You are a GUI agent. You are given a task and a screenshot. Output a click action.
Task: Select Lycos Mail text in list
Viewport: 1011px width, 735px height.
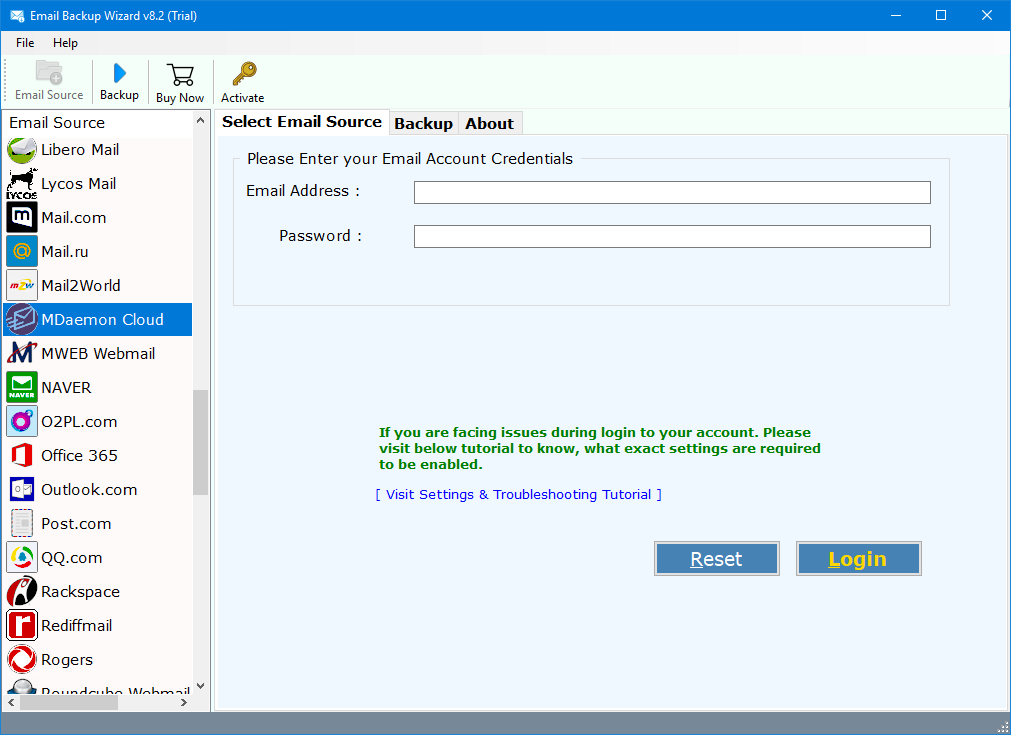pos(79,184)
